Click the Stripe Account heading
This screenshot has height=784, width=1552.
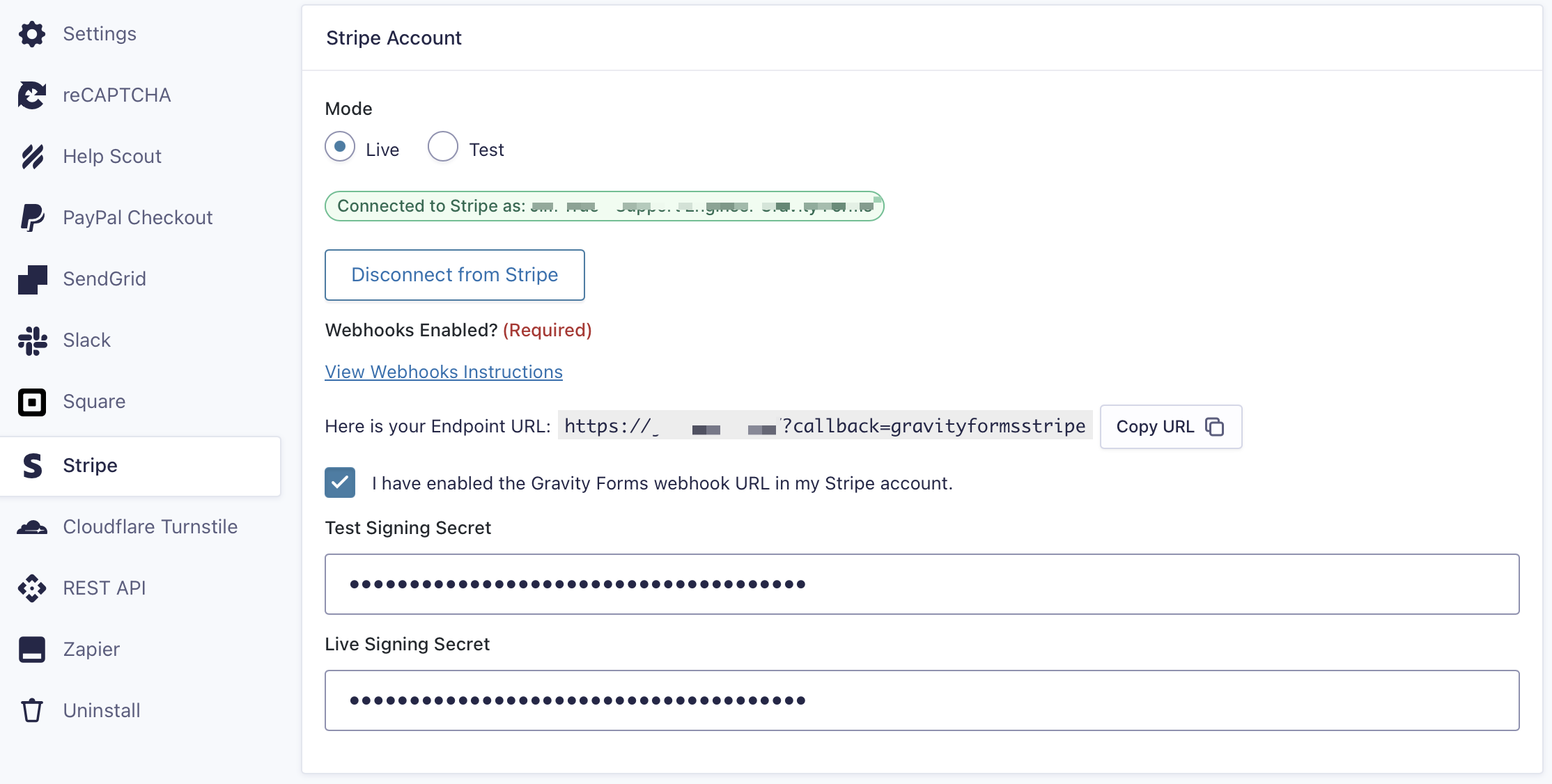(x=394, y=38)
